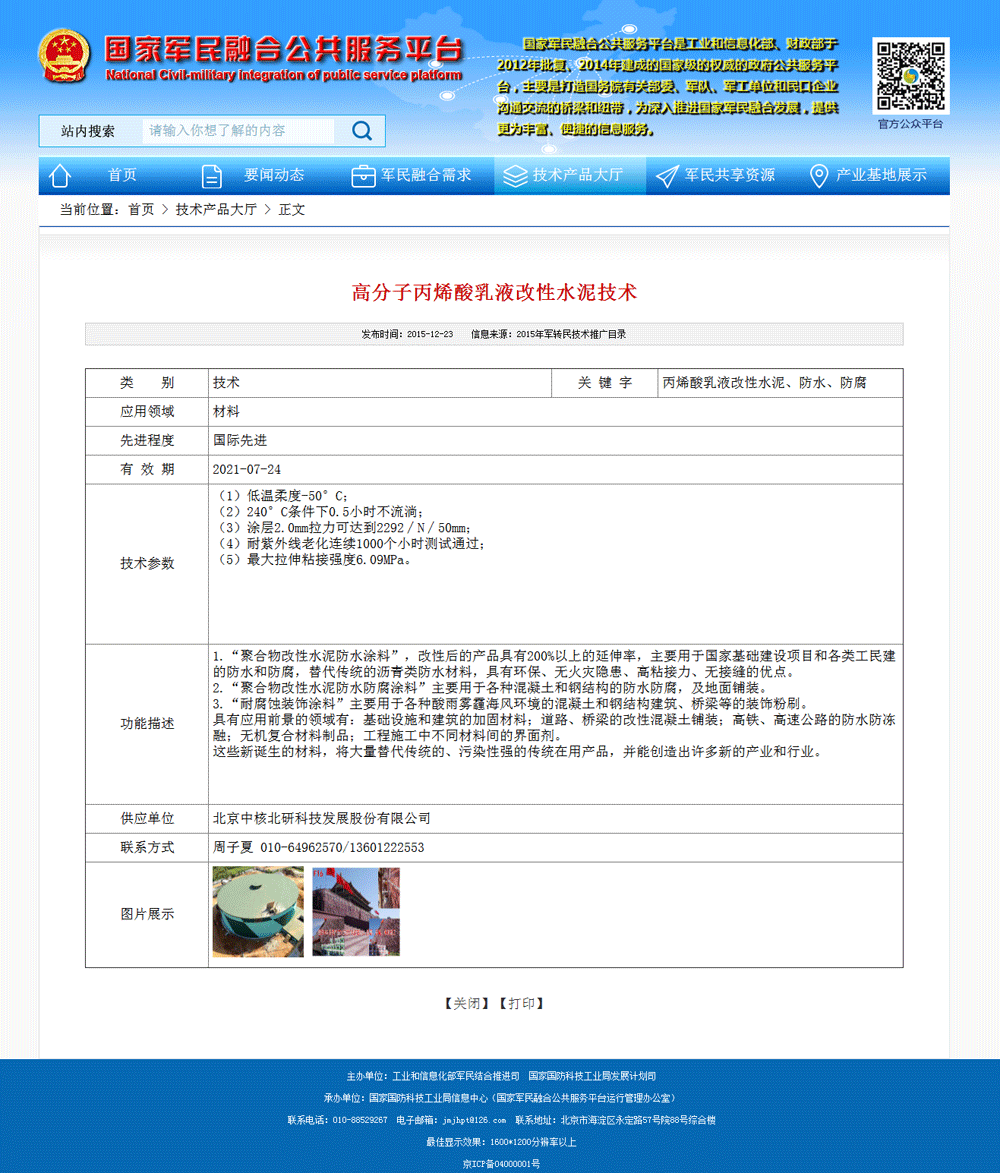Click the 技术产品大厅 breadcrumb link
Viewport: 1000px width, 1173px height.
pyautogui.click(x=216, y=210)
